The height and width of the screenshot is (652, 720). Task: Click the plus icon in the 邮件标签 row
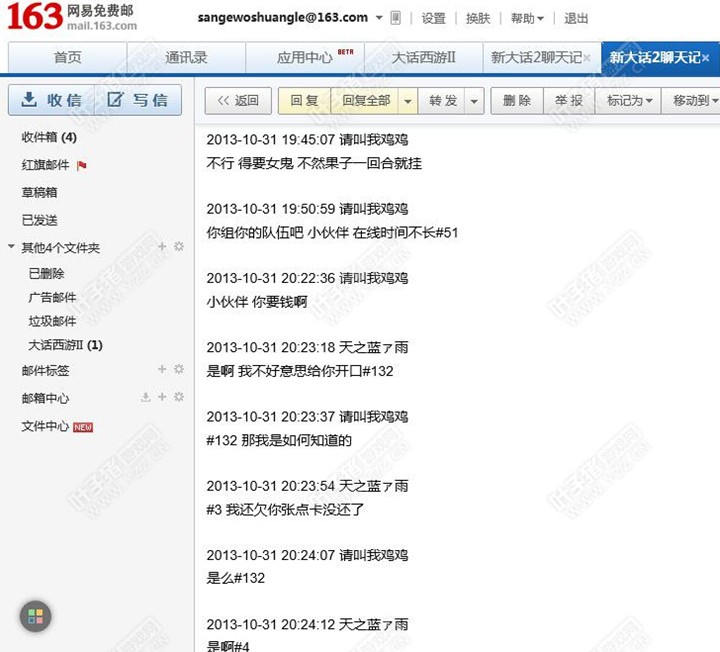coord(162,369)
